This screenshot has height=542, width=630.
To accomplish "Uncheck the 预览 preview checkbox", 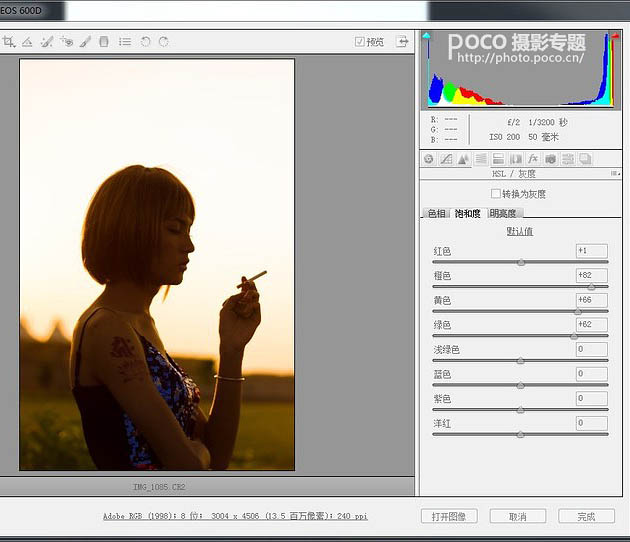I will [360, 42].
